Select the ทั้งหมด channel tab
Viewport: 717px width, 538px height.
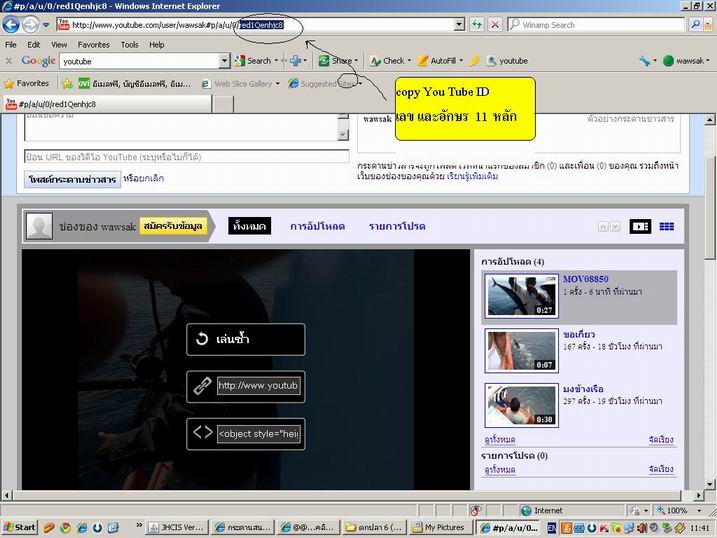tap(249, 226)
